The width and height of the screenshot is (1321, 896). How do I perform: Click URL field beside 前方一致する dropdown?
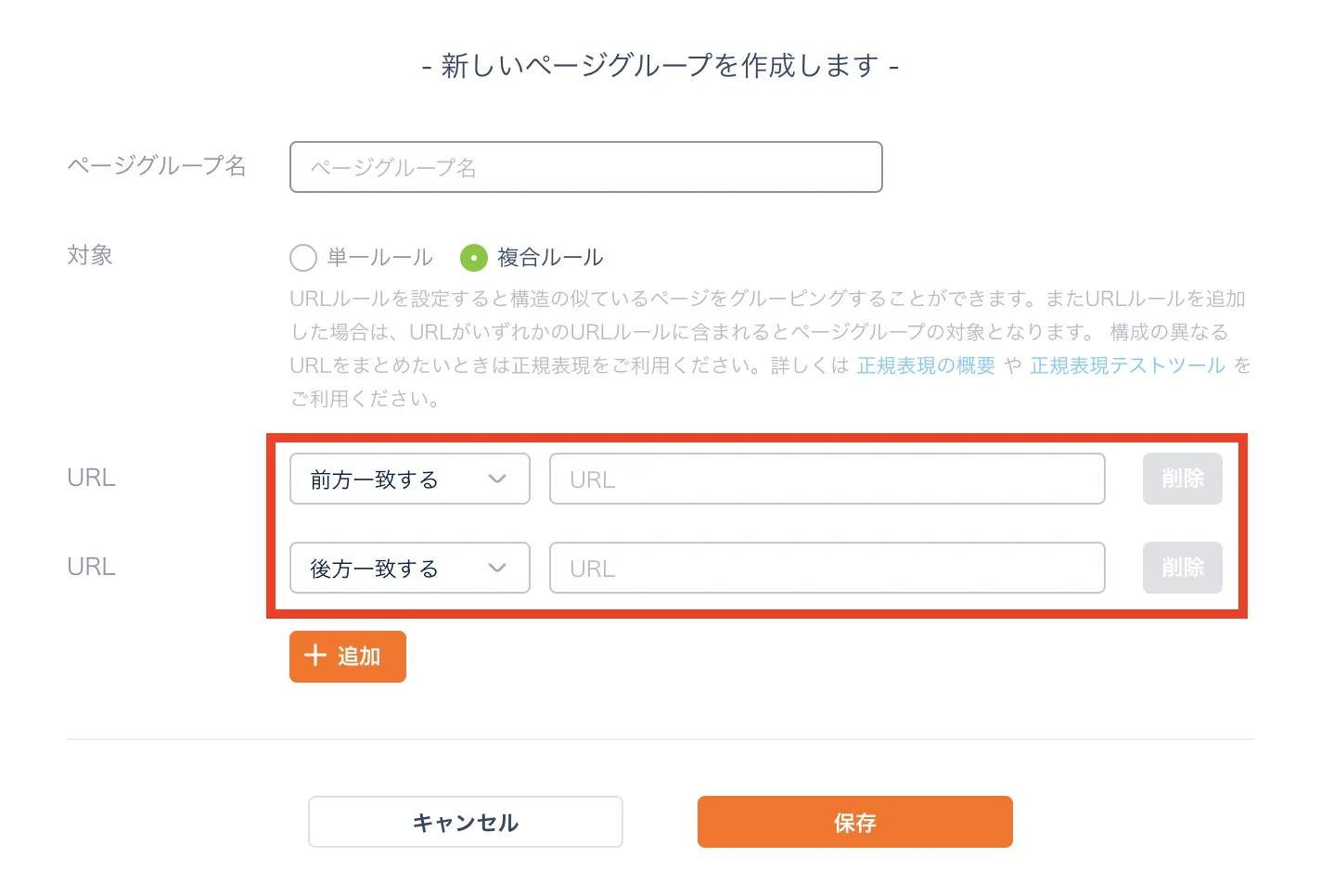click(827, 479)
